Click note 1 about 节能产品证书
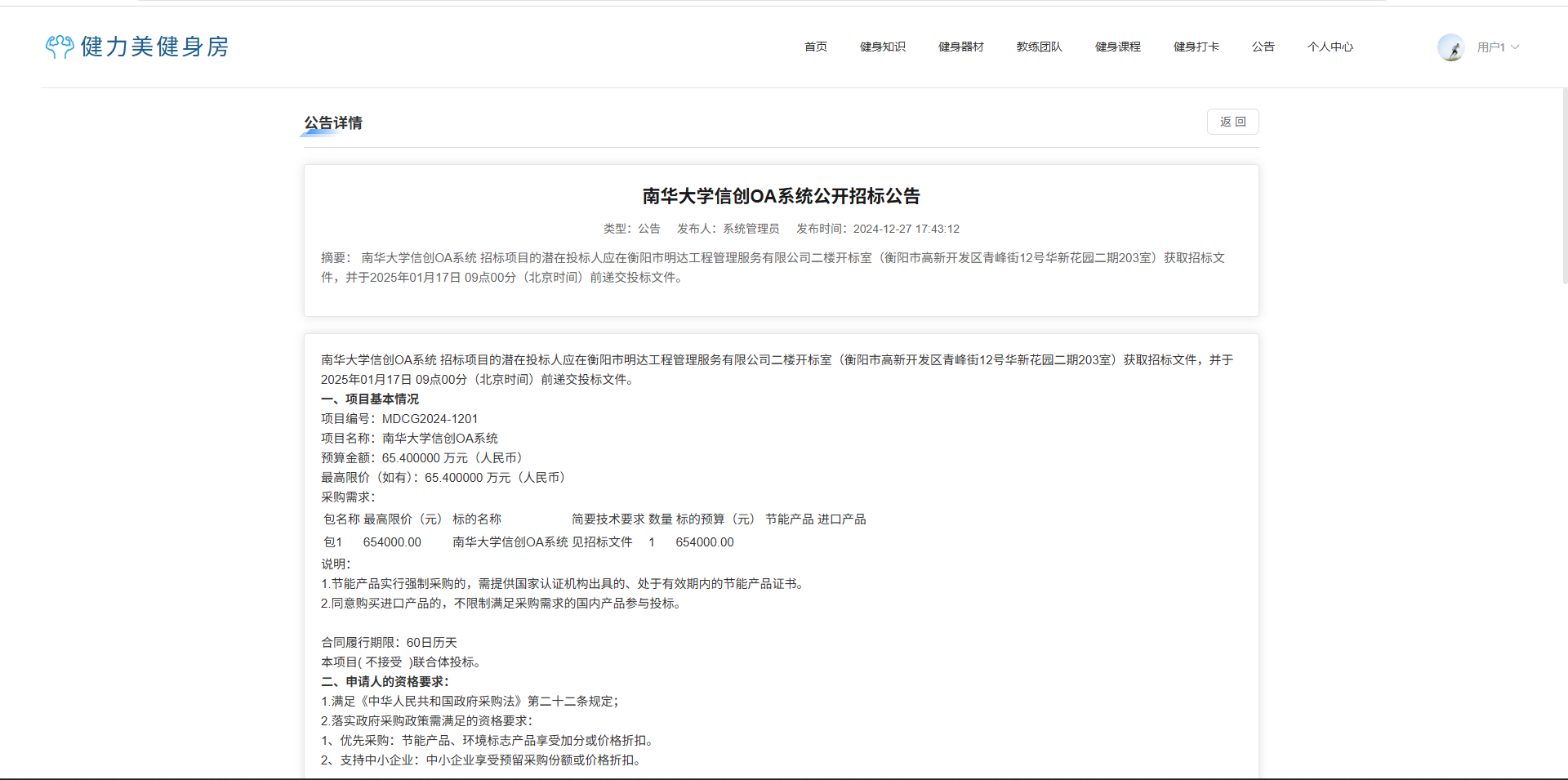The image size is (1568, 780). (x=564, y=583)
